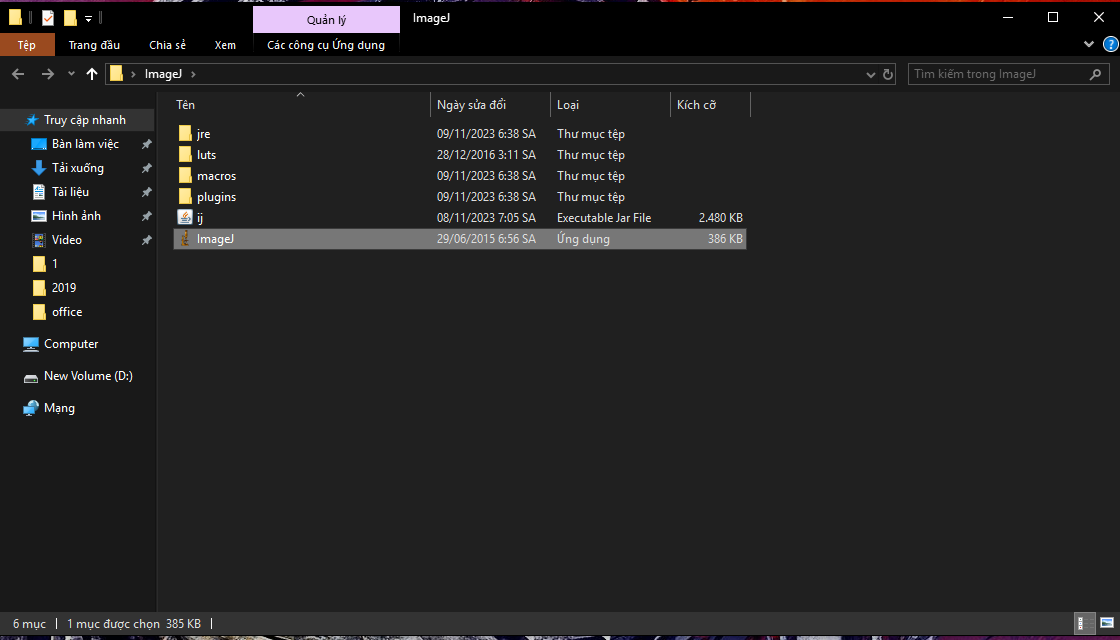Go back with the back arrow
The height and width of the screenshot is (640, 1120).
click(19, 74)
